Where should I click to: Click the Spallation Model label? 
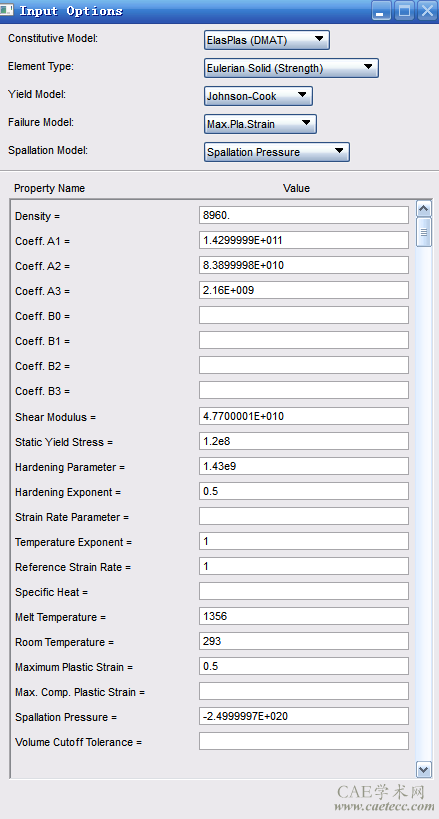[48, 150]
